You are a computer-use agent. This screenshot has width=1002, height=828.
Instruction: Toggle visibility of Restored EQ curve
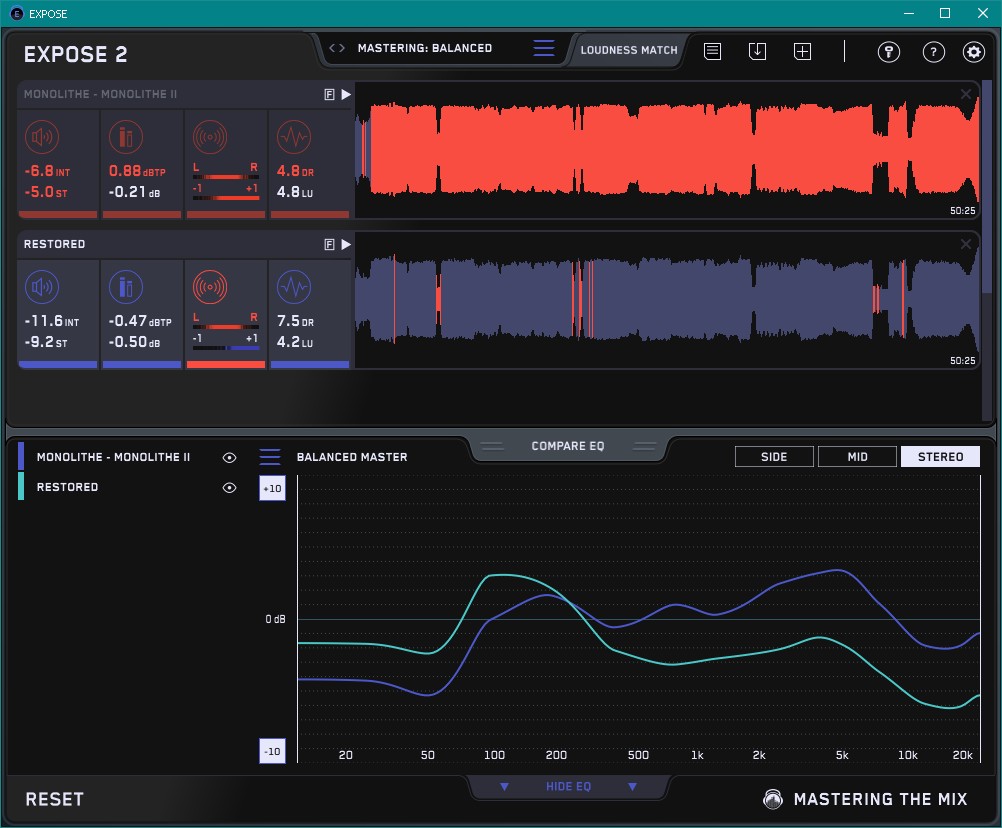coord(230,488)
